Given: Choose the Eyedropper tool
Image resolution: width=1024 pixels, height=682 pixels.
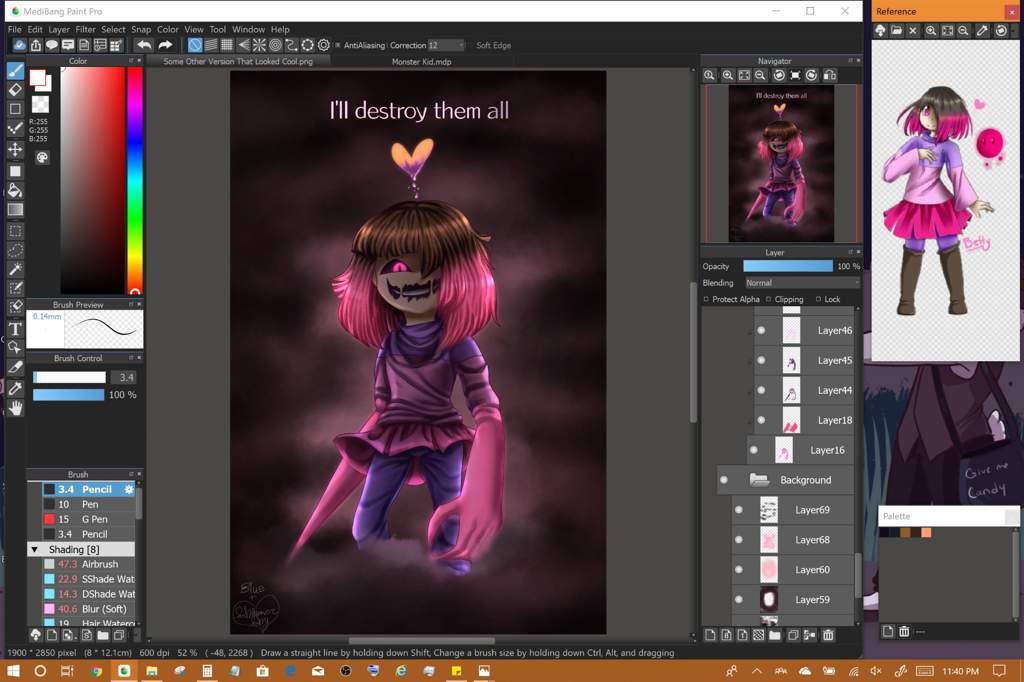Looking at the screenshot, I should tap(15, 388).
